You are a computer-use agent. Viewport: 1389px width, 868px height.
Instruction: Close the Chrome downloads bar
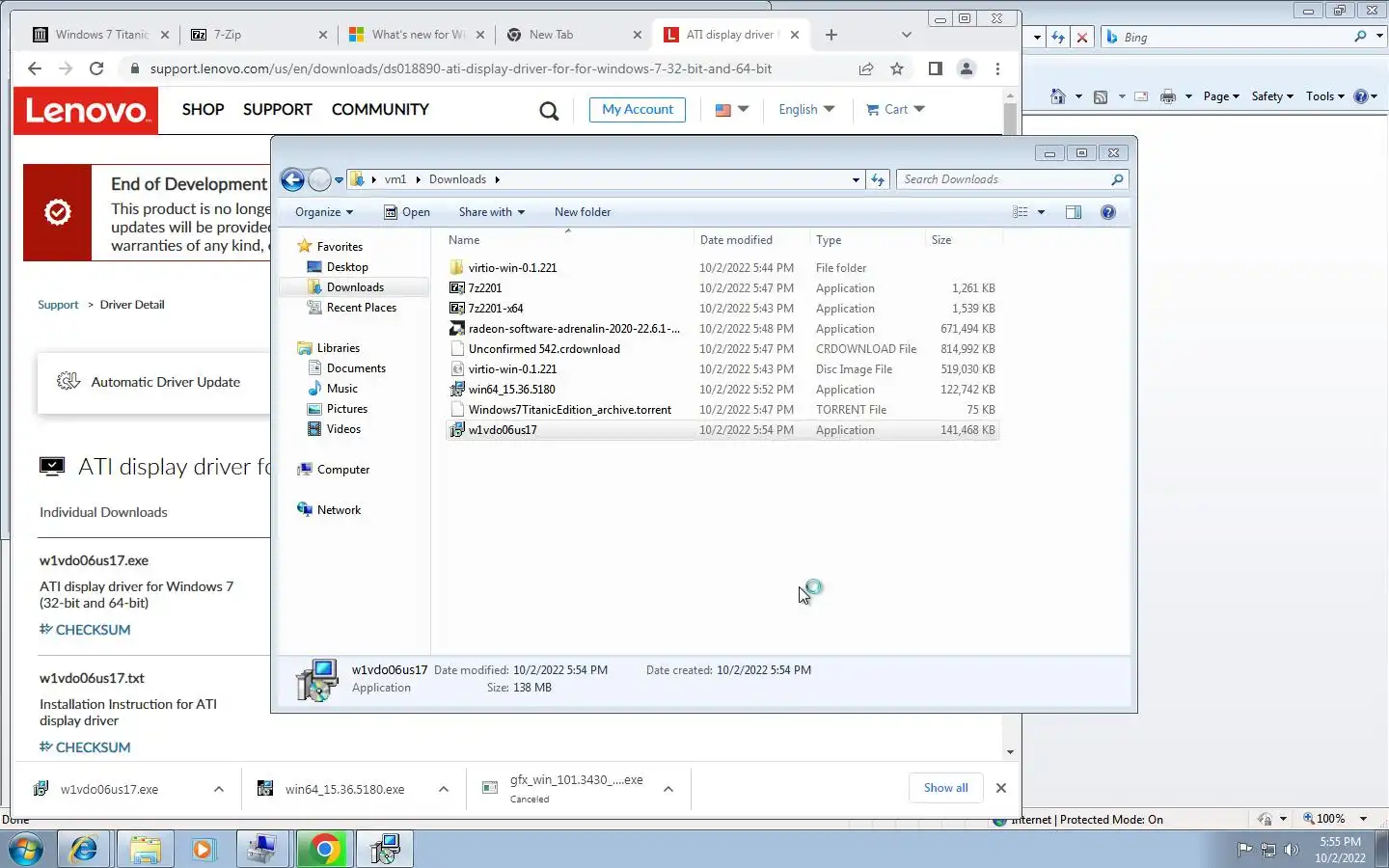pos(1001,788)
